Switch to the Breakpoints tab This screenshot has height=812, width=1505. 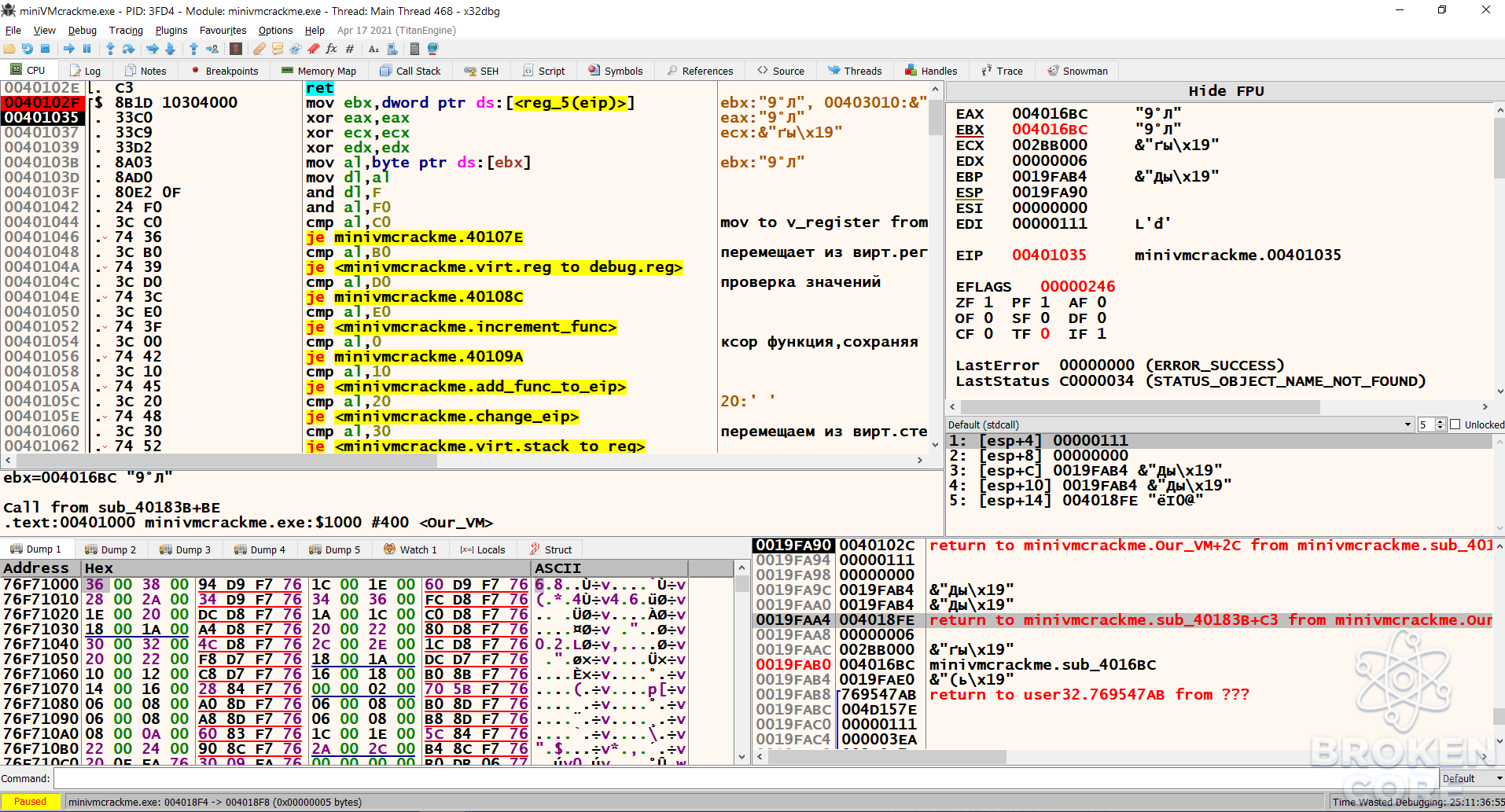tap(224, 71)
